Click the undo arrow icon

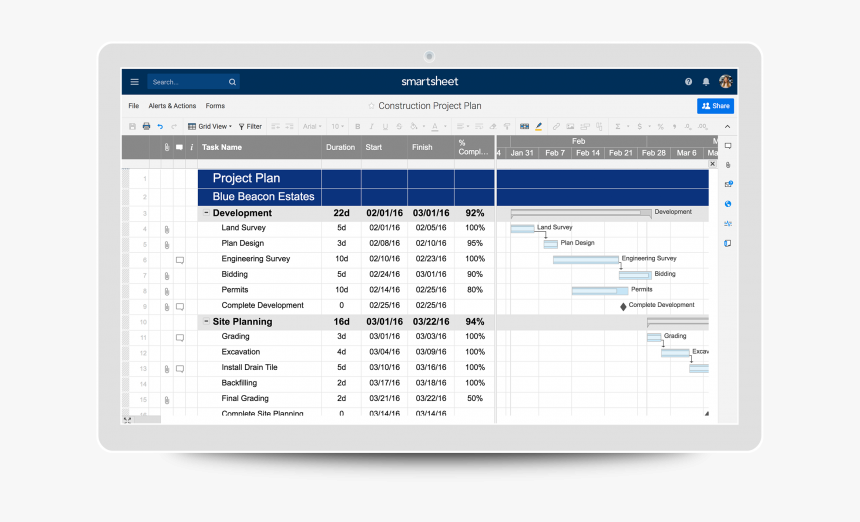click(x=160, y=127)
